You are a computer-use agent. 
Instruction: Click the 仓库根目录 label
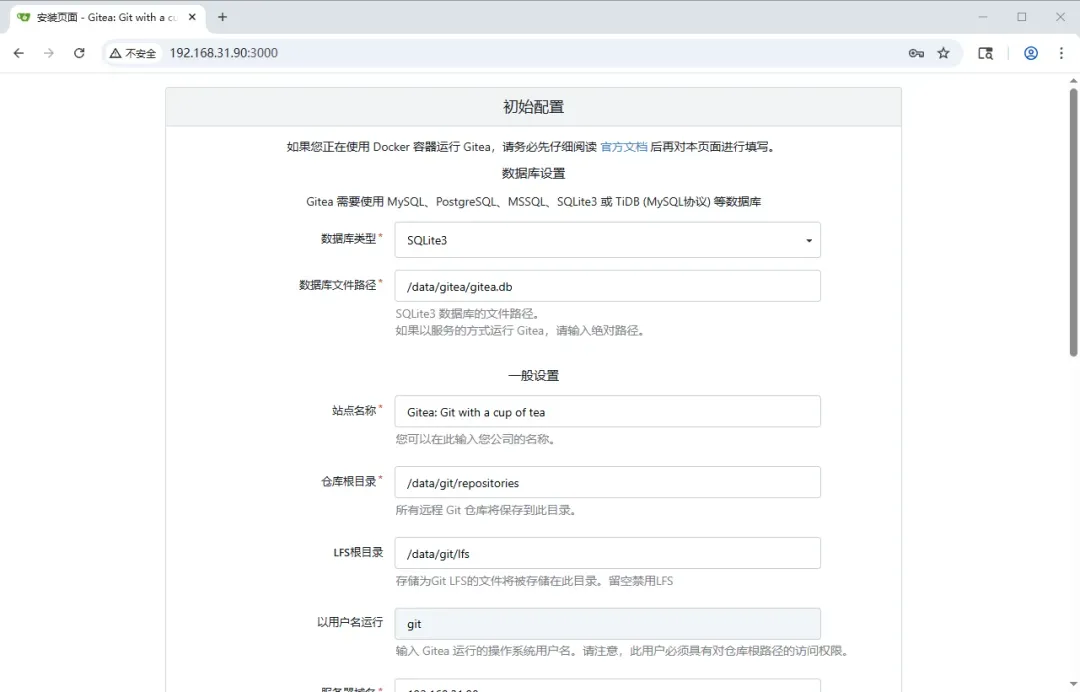point(349,481)
